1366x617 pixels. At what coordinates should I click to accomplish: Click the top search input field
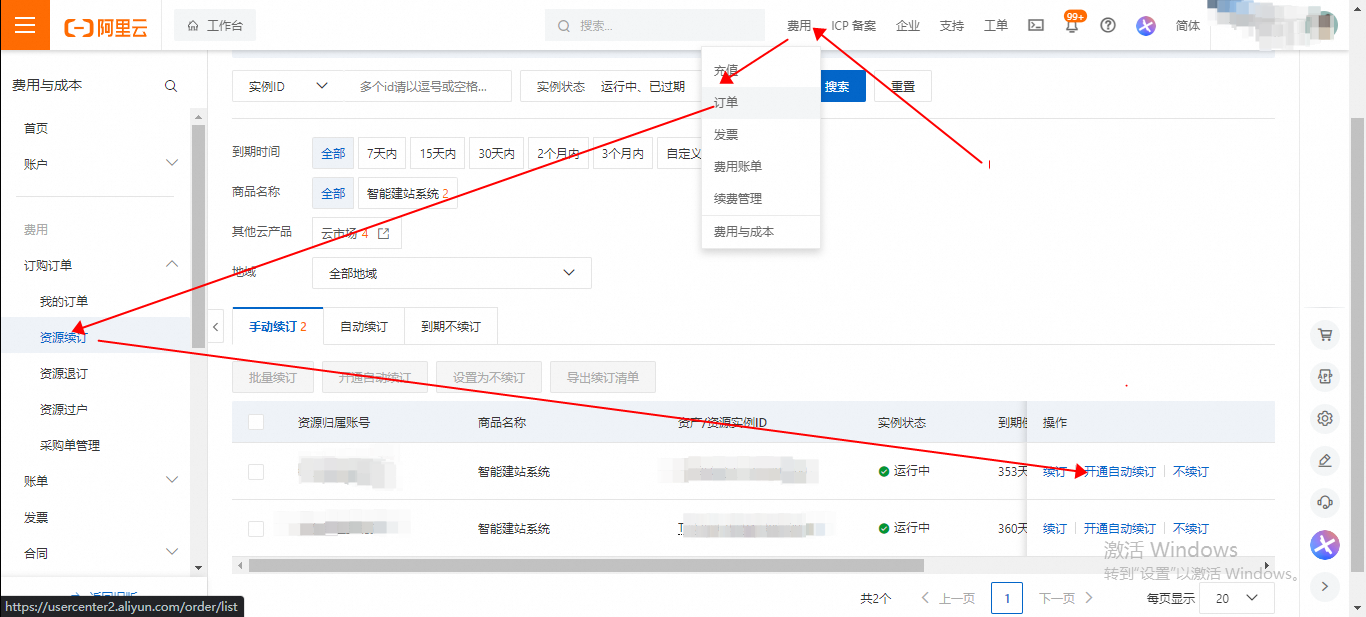655,26
